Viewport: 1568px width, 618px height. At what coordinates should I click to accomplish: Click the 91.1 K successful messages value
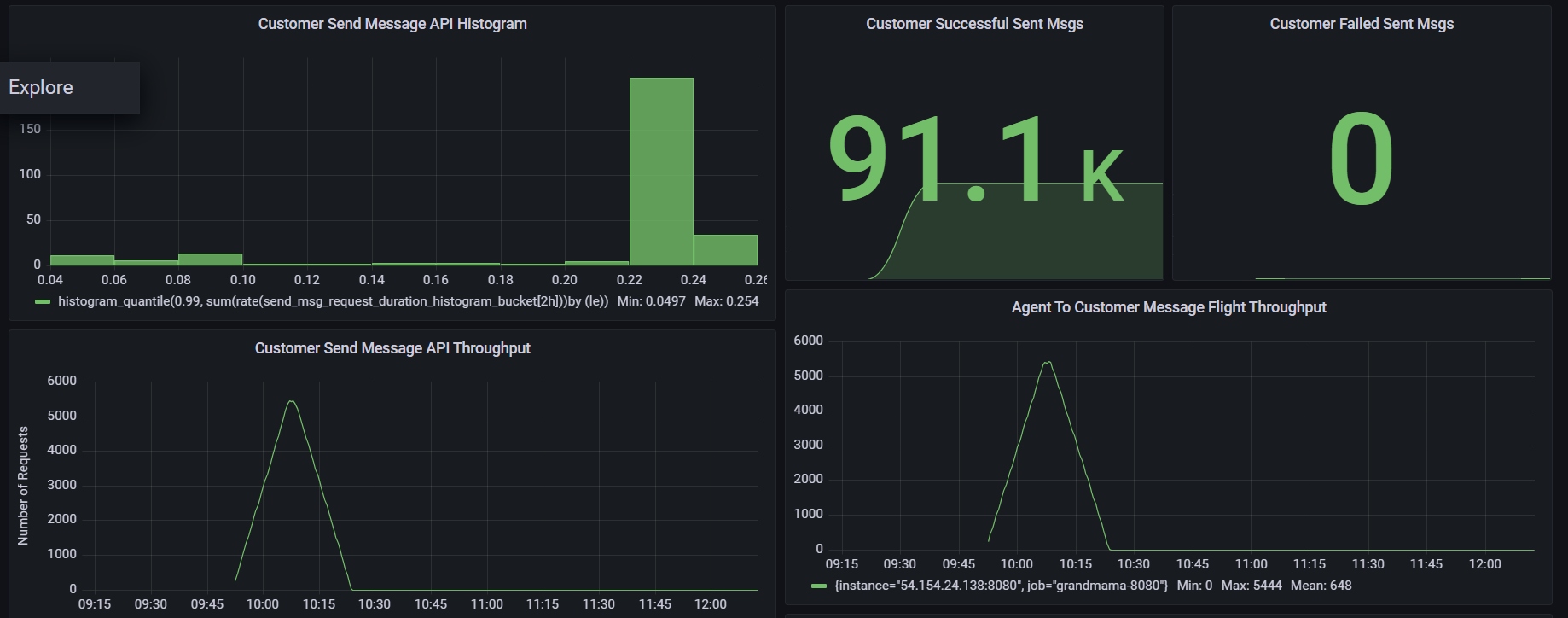point(974,160)
